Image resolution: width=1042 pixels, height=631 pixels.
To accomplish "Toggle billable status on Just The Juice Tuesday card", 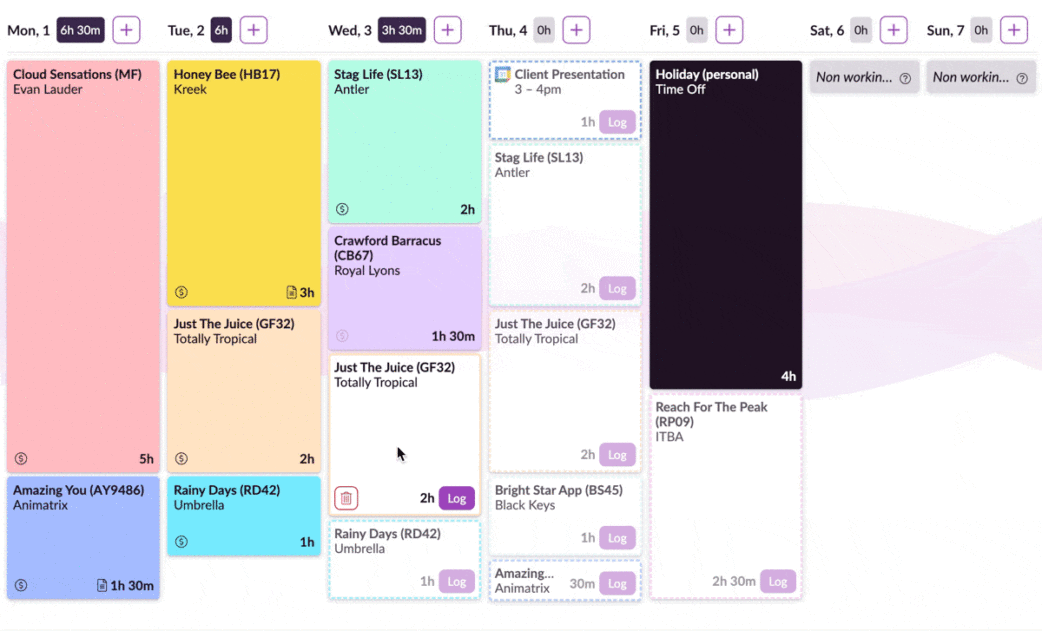I will click(x=181, y=458).
